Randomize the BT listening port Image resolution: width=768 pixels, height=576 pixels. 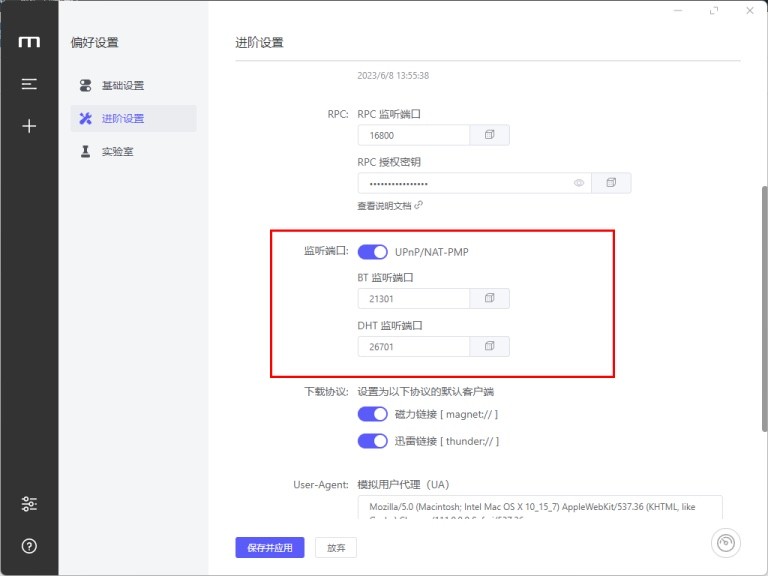coord(489,298)
